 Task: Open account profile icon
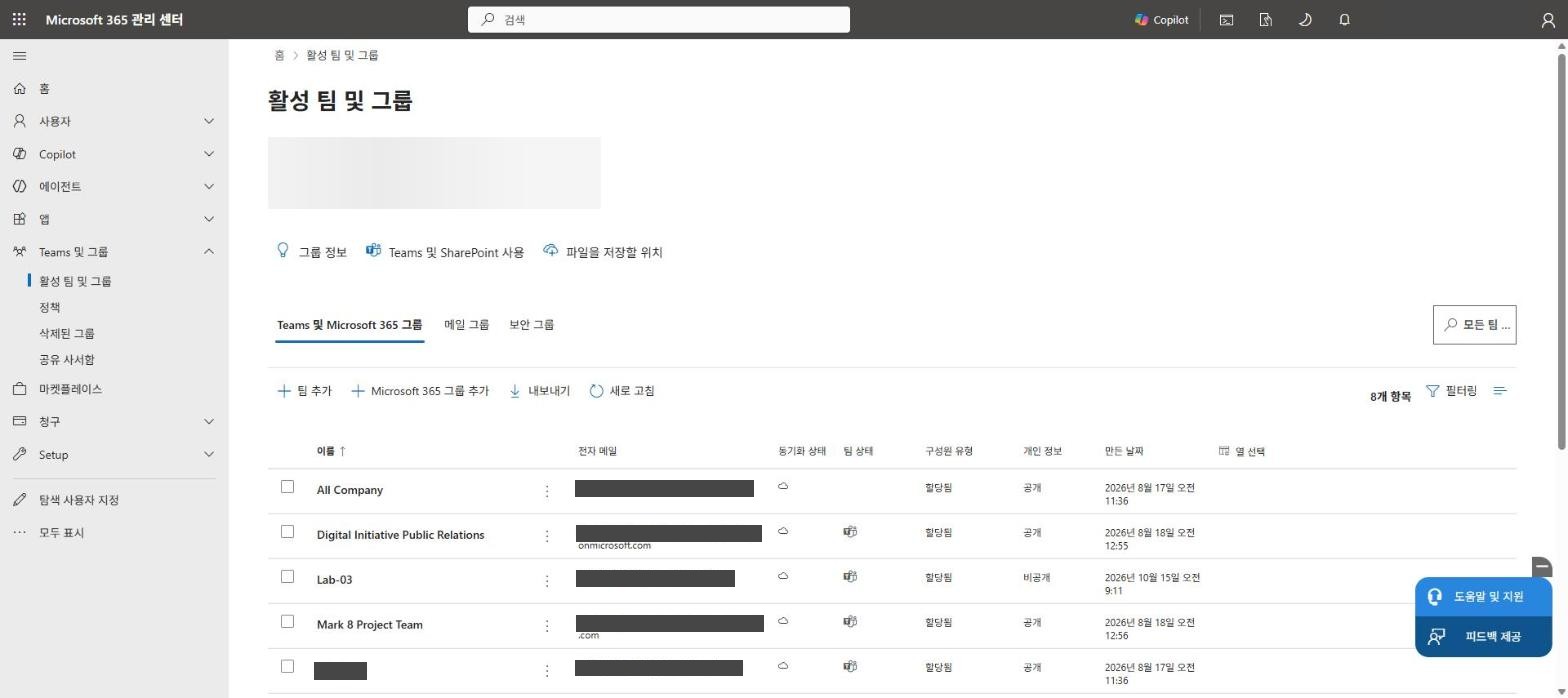point(1548,19)
